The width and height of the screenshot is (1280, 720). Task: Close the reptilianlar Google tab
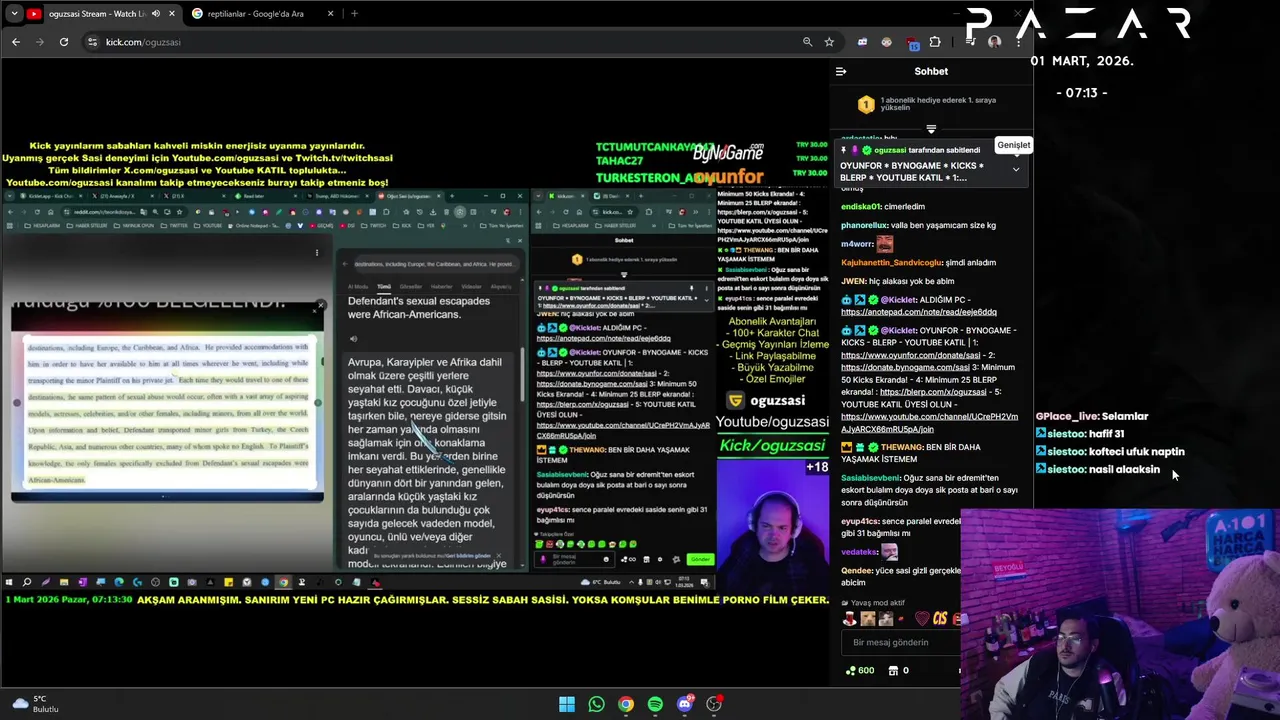click(x=330, y=13)
